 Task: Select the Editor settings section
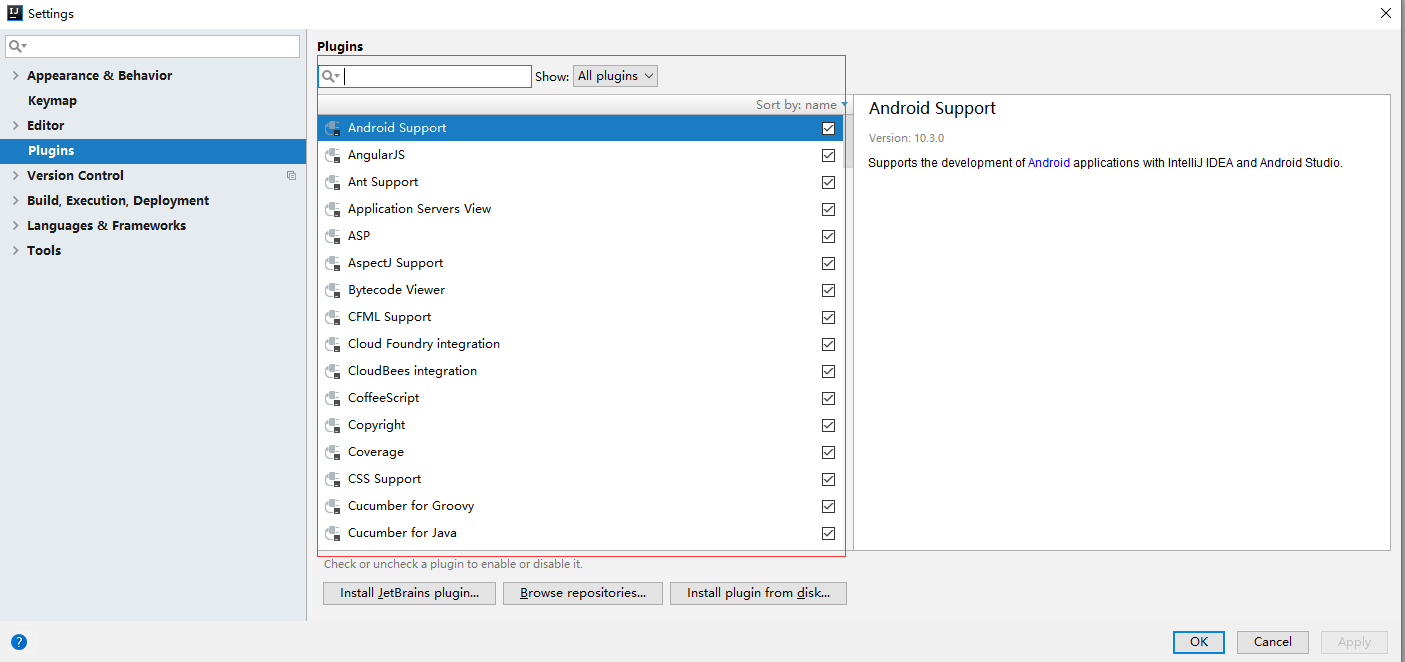tap(47, 125)
